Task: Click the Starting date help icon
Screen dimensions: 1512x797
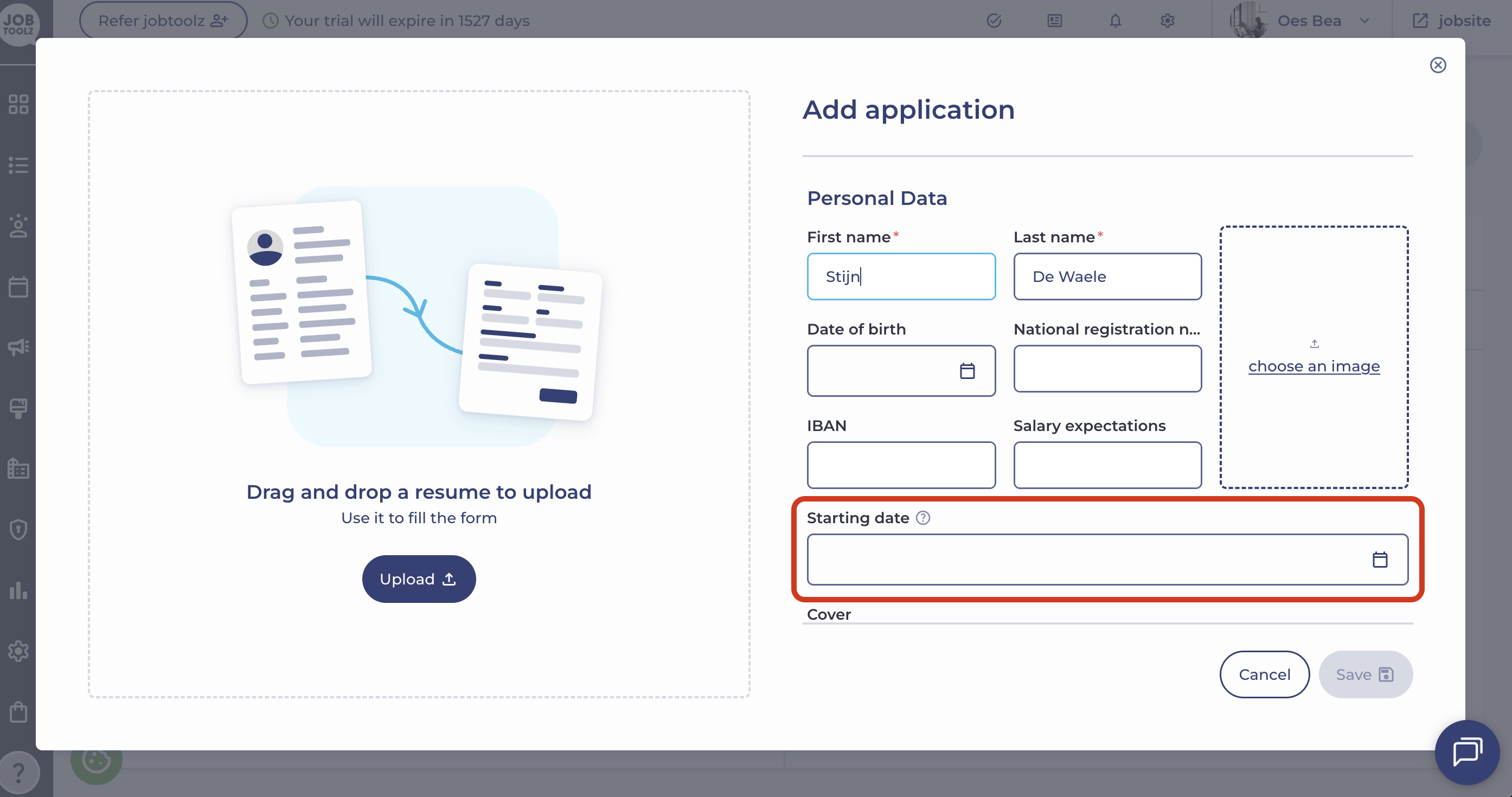Action: [922, 518]
